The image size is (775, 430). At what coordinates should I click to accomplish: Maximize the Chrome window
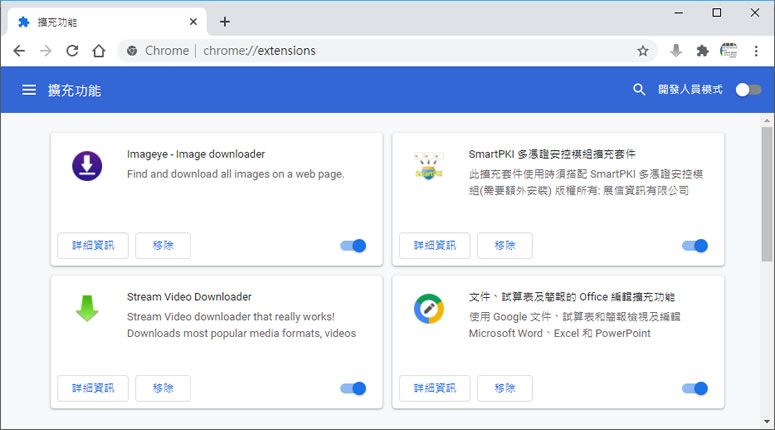pos(717,13)
